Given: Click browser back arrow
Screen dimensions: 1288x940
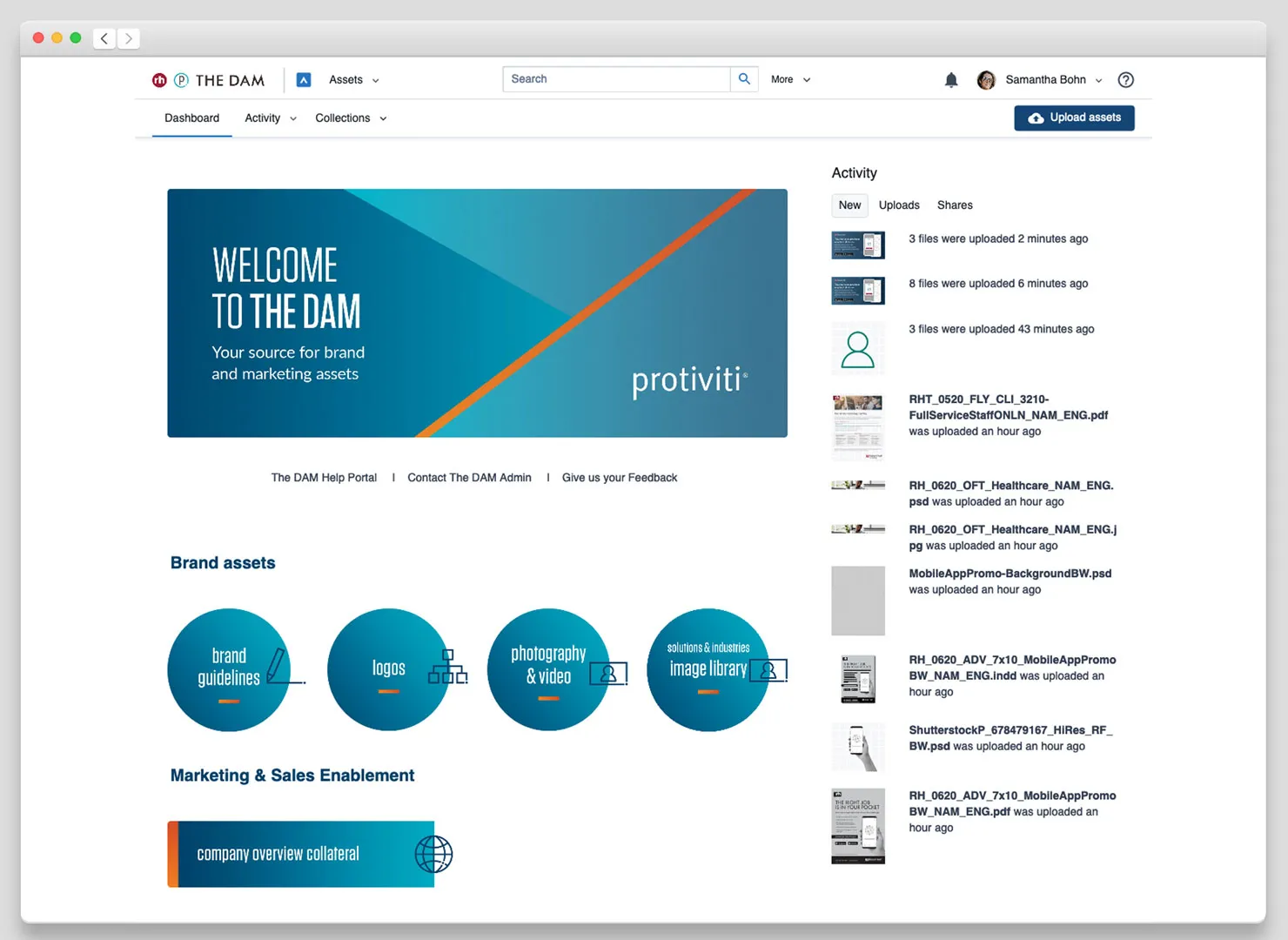Looking at the screenshot, I should tap(104, 38).
